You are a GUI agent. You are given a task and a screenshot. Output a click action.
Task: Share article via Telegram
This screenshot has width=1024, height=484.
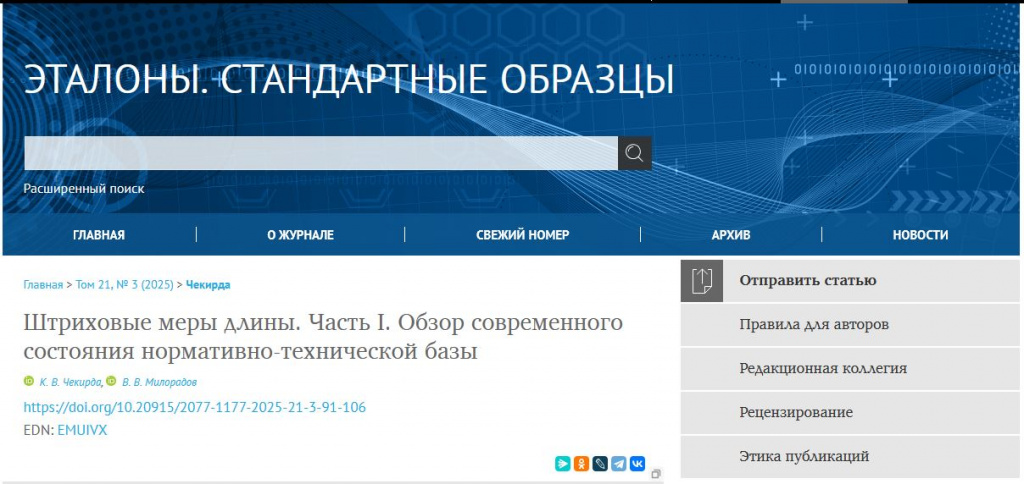618,464
